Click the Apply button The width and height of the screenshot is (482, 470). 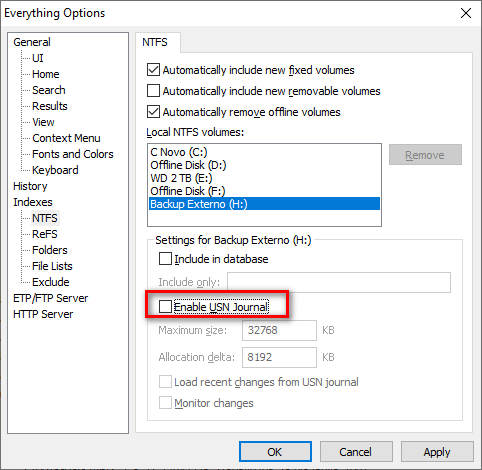click(x=437, y=452)
